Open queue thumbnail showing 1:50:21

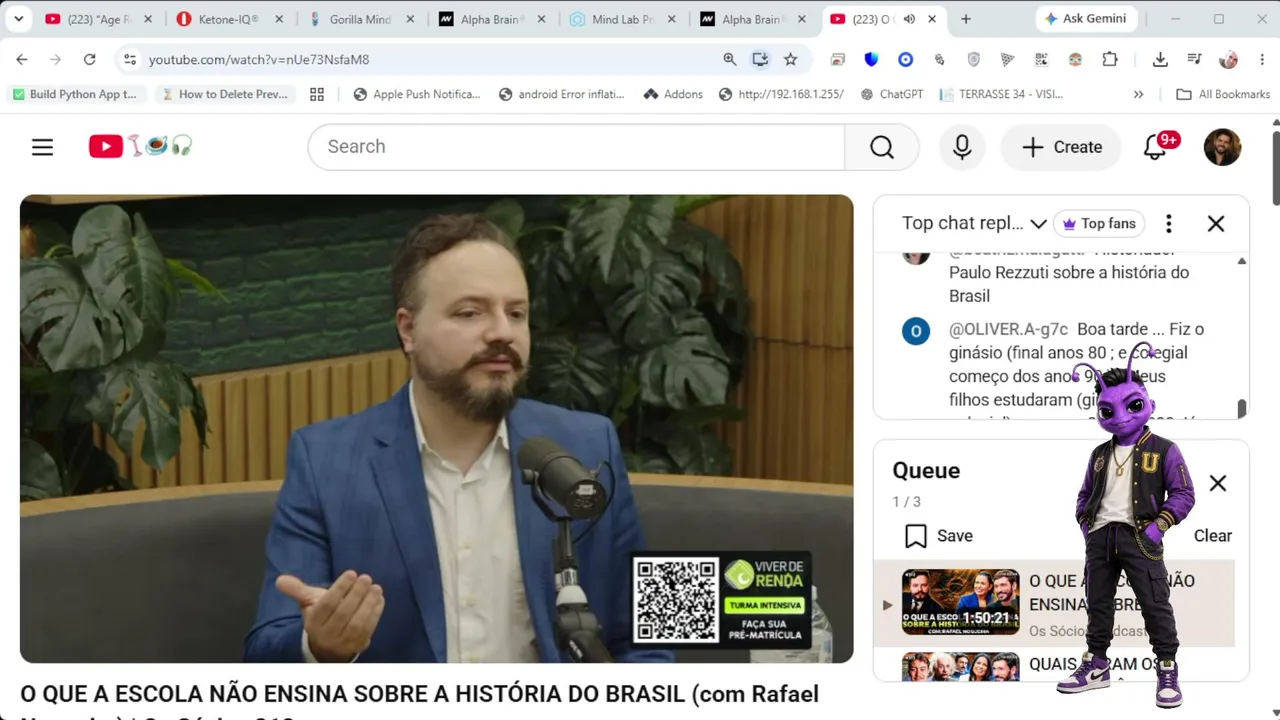tap(960, 602)
